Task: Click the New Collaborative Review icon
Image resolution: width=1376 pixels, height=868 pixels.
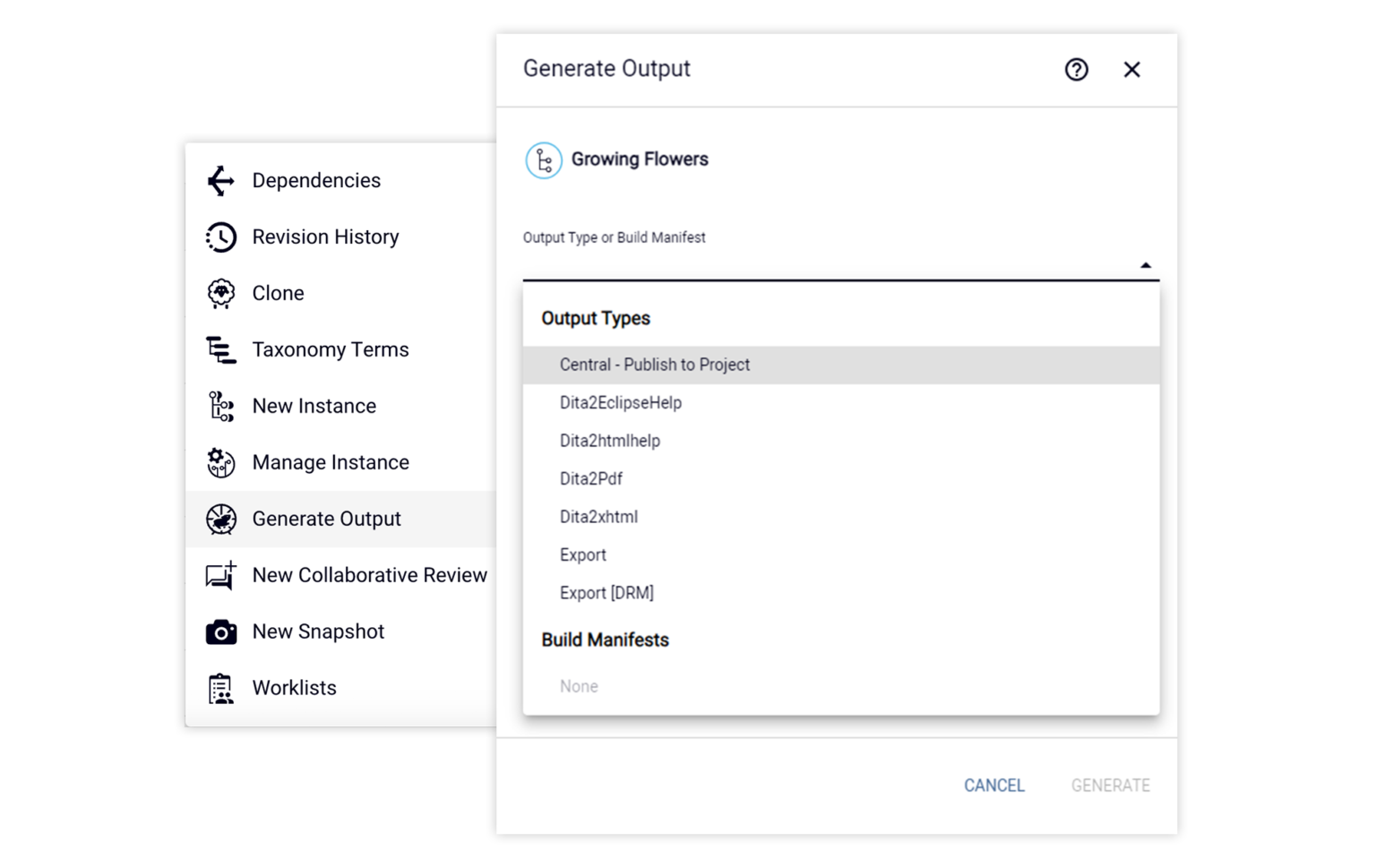Action: 220,576
